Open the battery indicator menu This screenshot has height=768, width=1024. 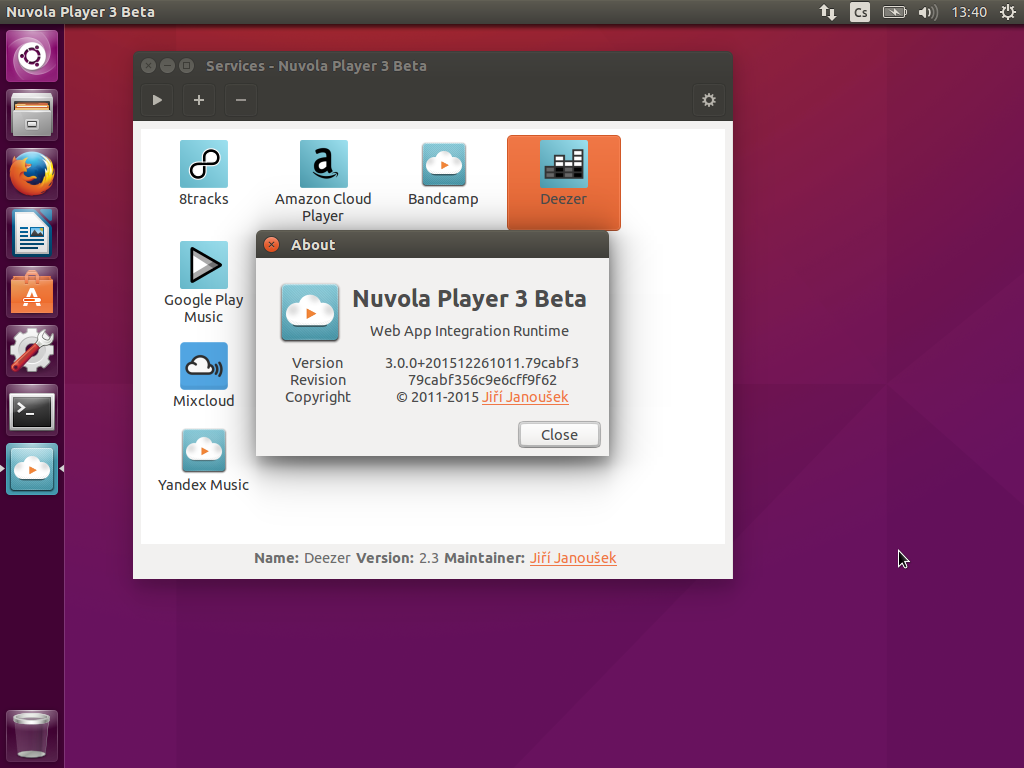pyautogui.click(x=895, y=12)
